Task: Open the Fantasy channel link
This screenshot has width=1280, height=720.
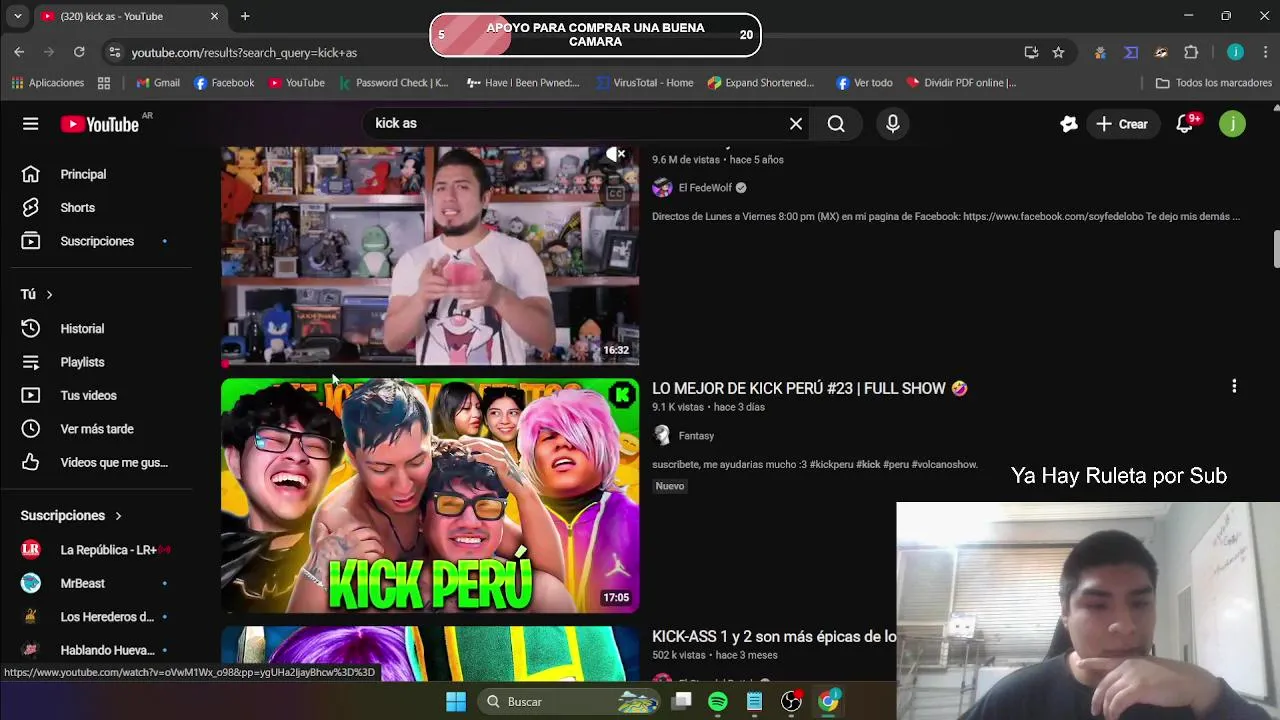Action: pyautogui.click(x=696, y=436)
